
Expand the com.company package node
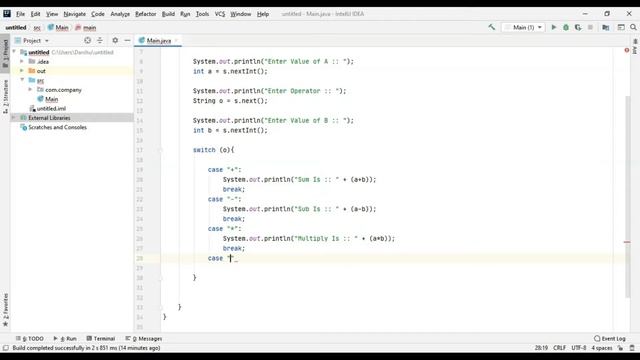point(30,89)
